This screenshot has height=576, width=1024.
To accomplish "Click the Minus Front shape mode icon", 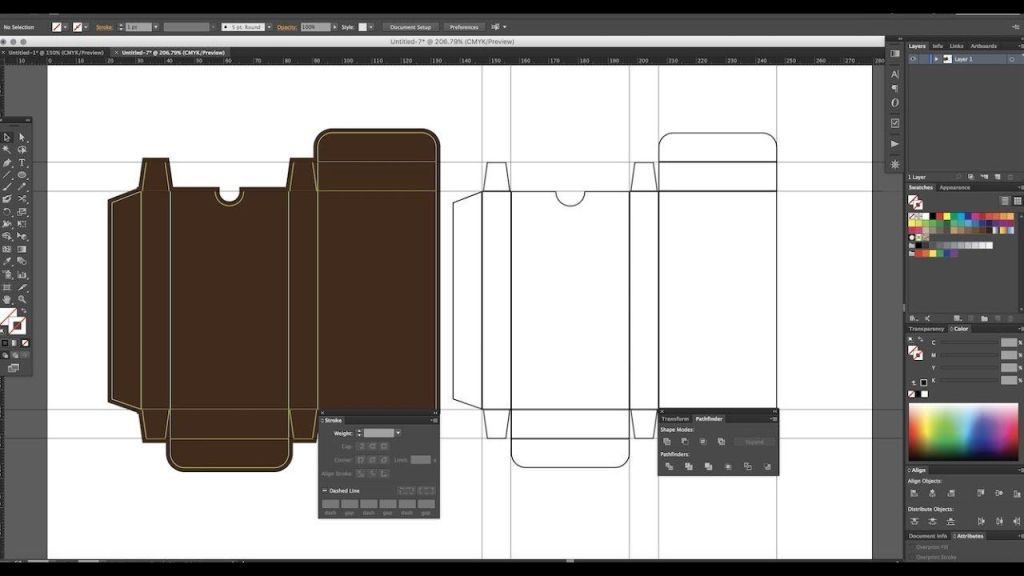I will point(685,441).
